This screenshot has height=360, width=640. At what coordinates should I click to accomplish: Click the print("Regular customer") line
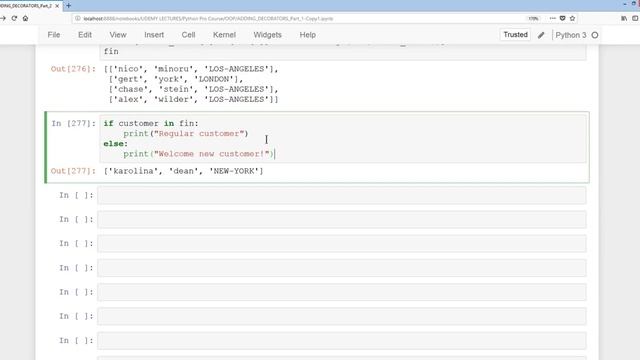tap(186, 133)
